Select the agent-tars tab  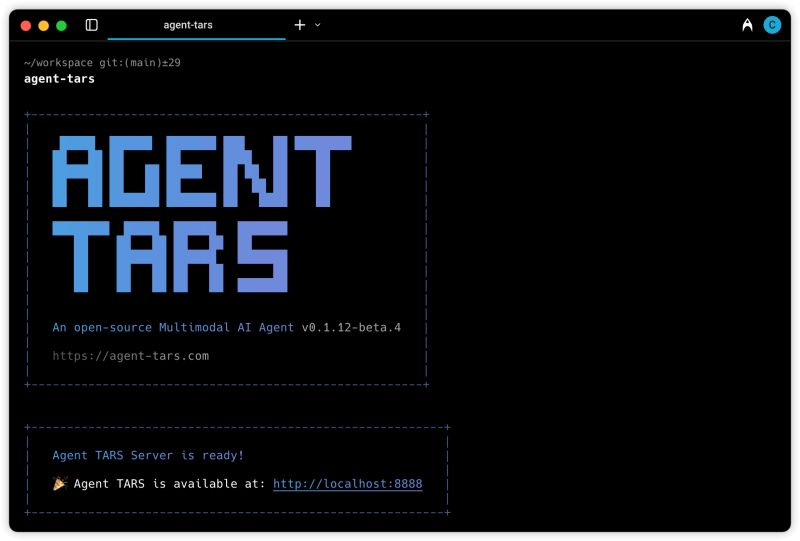click(x=196, y=25)
